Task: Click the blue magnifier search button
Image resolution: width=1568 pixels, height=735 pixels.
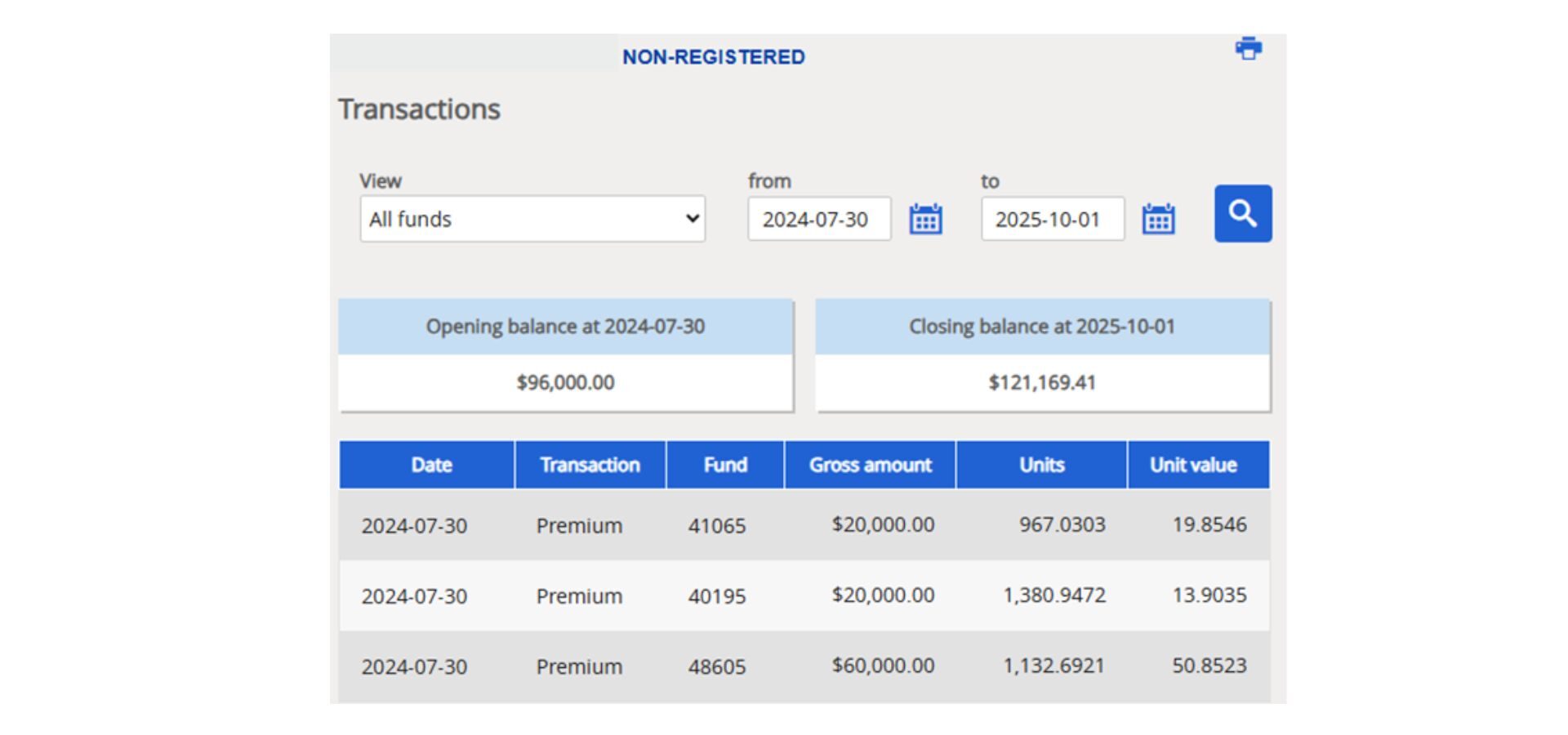Action: click(x=1242, y=214)
